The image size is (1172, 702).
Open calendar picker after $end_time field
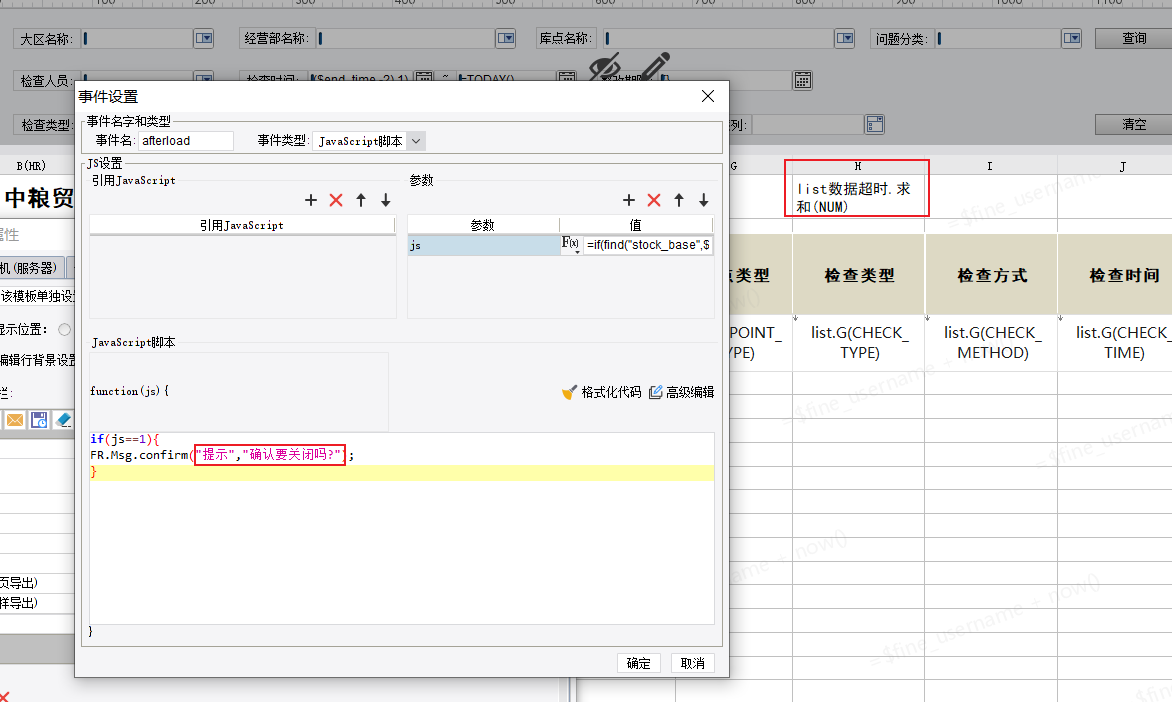click(x=424, y=77)
